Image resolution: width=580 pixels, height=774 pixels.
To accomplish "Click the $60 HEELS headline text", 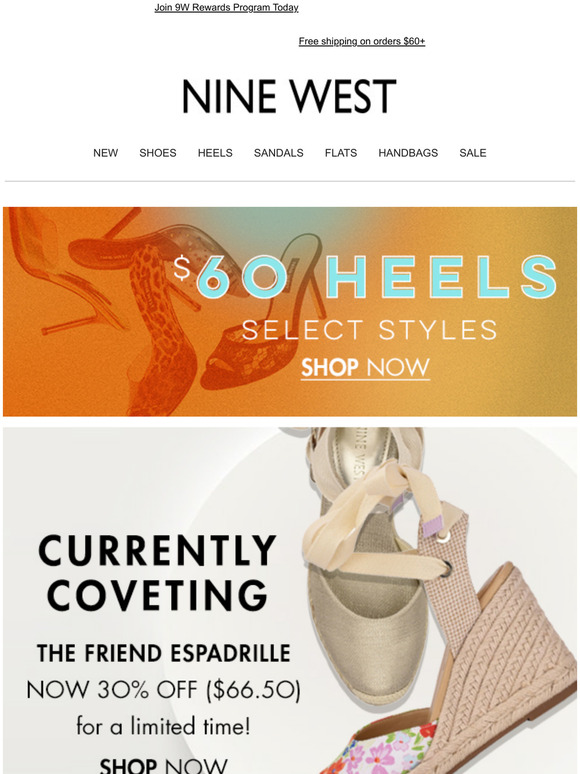I will click(x=365, y=277).
